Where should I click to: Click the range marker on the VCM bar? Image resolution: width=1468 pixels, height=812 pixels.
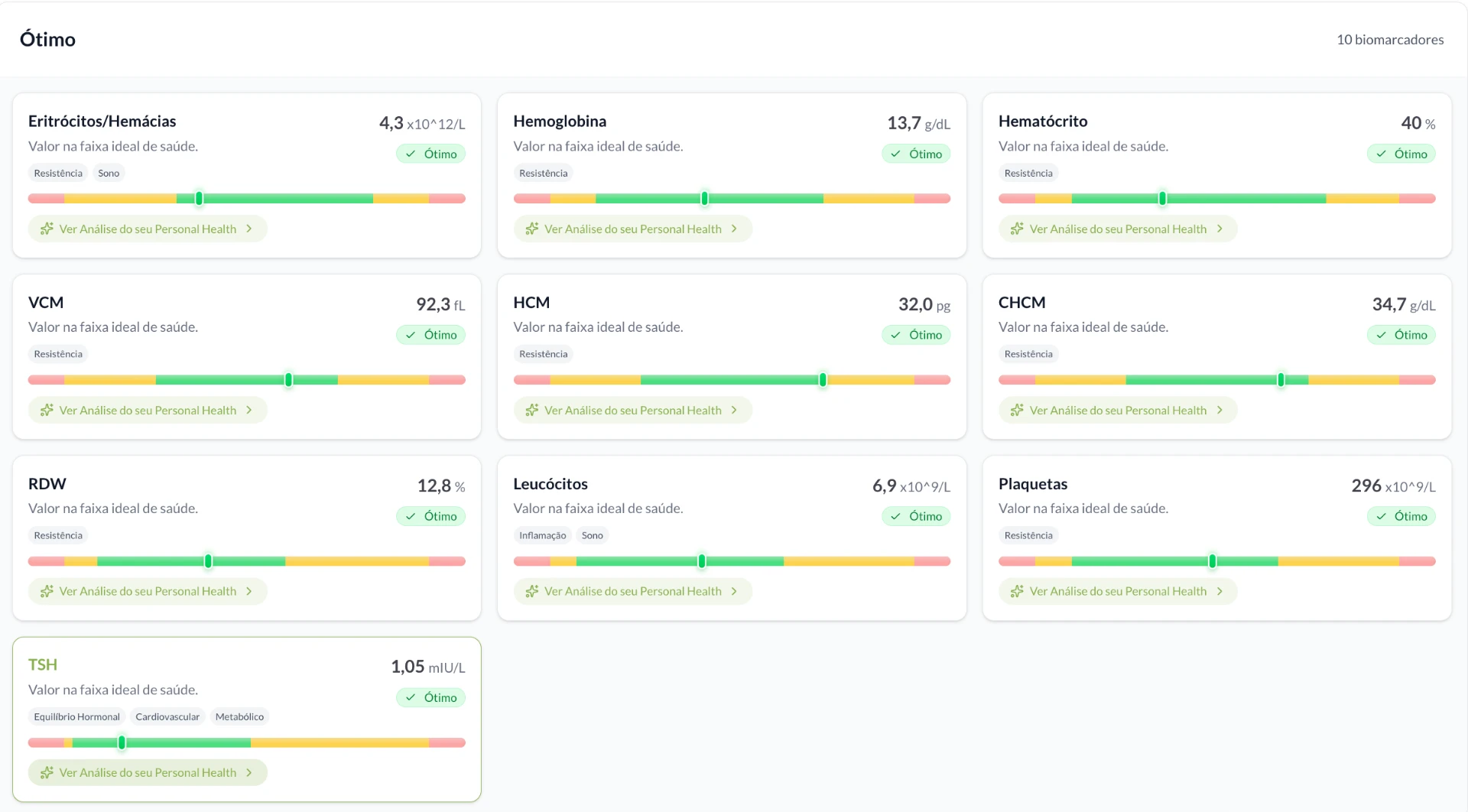pyautogui.click(x=288, y=380)
